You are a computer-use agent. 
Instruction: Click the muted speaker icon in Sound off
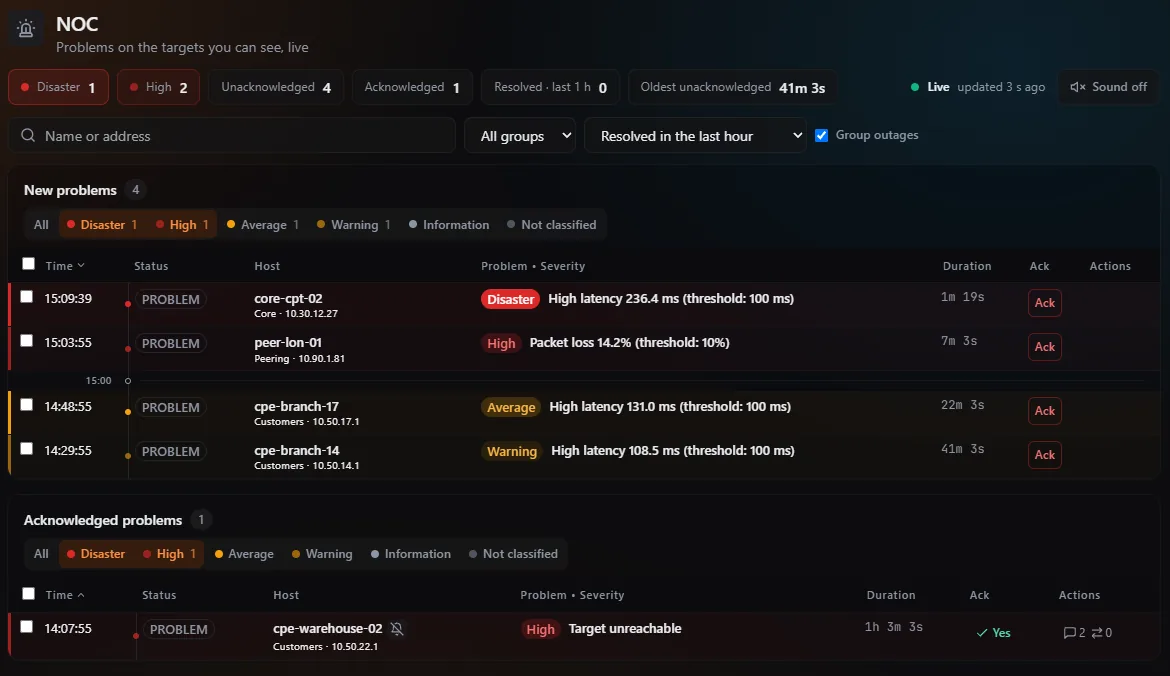pyautogui.click(x=1077, y=87)
